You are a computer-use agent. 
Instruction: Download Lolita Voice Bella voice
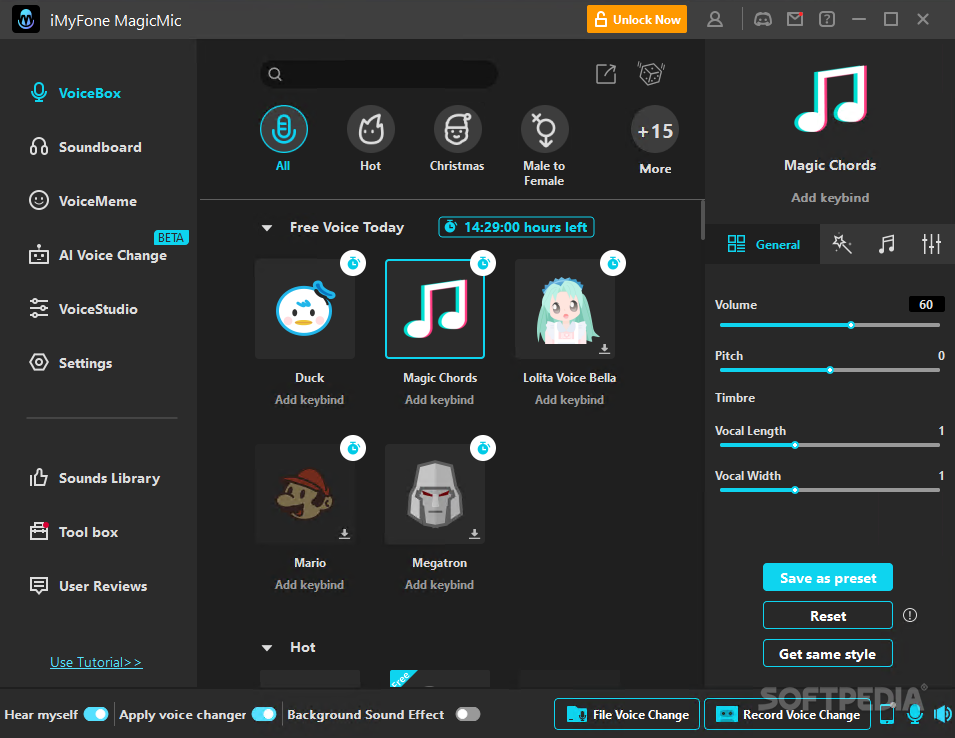tap(604, 348)
